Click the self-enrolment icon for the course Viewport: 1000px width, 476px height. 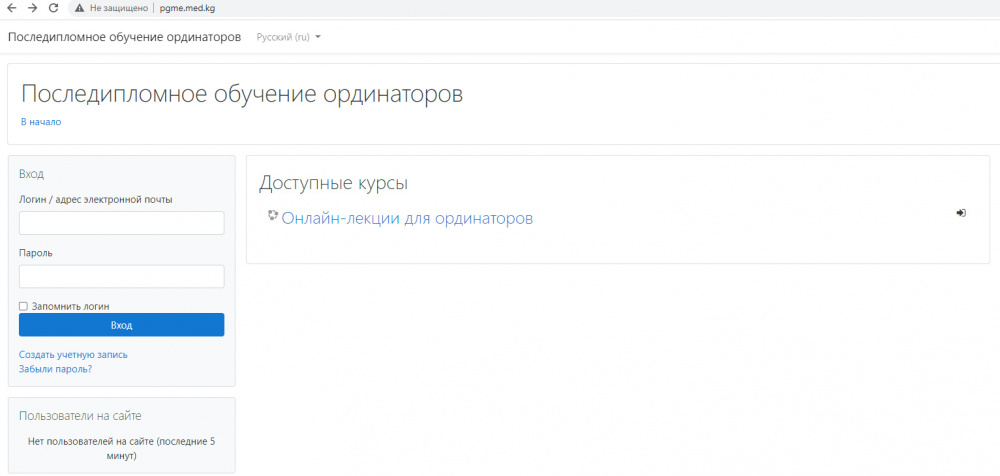961,213
